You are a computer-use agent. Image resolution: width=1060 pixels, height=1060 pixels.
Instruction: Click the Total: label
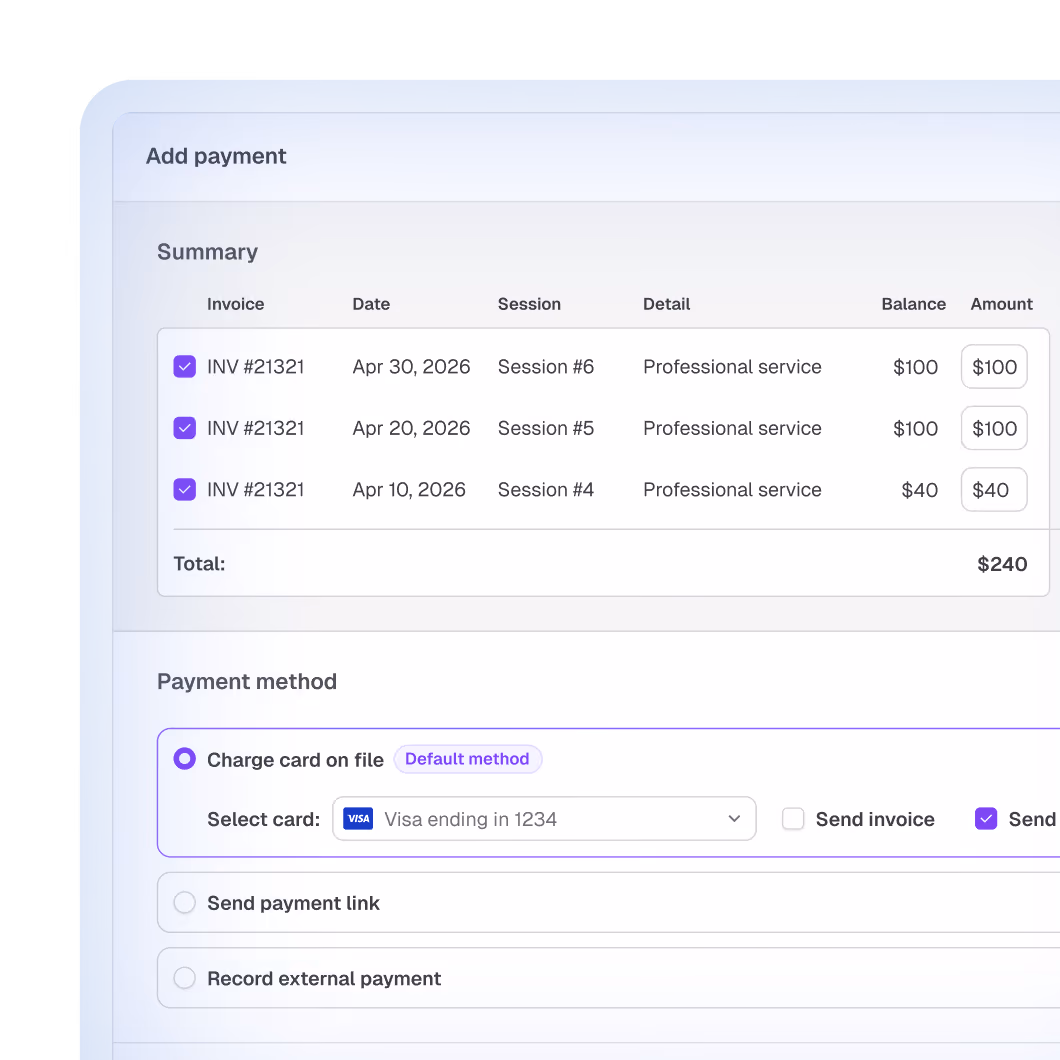click(x=199, y=564)
